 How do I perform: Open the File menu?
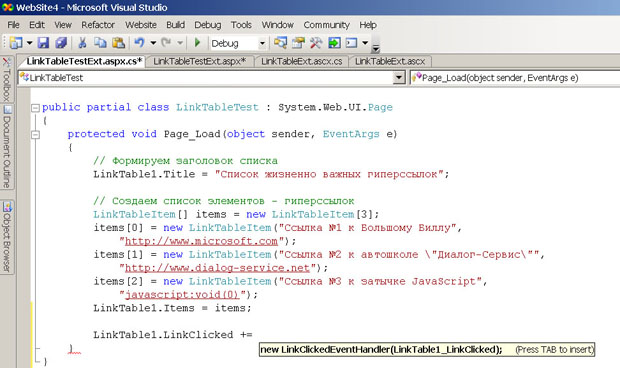click(x=13, y=25)
